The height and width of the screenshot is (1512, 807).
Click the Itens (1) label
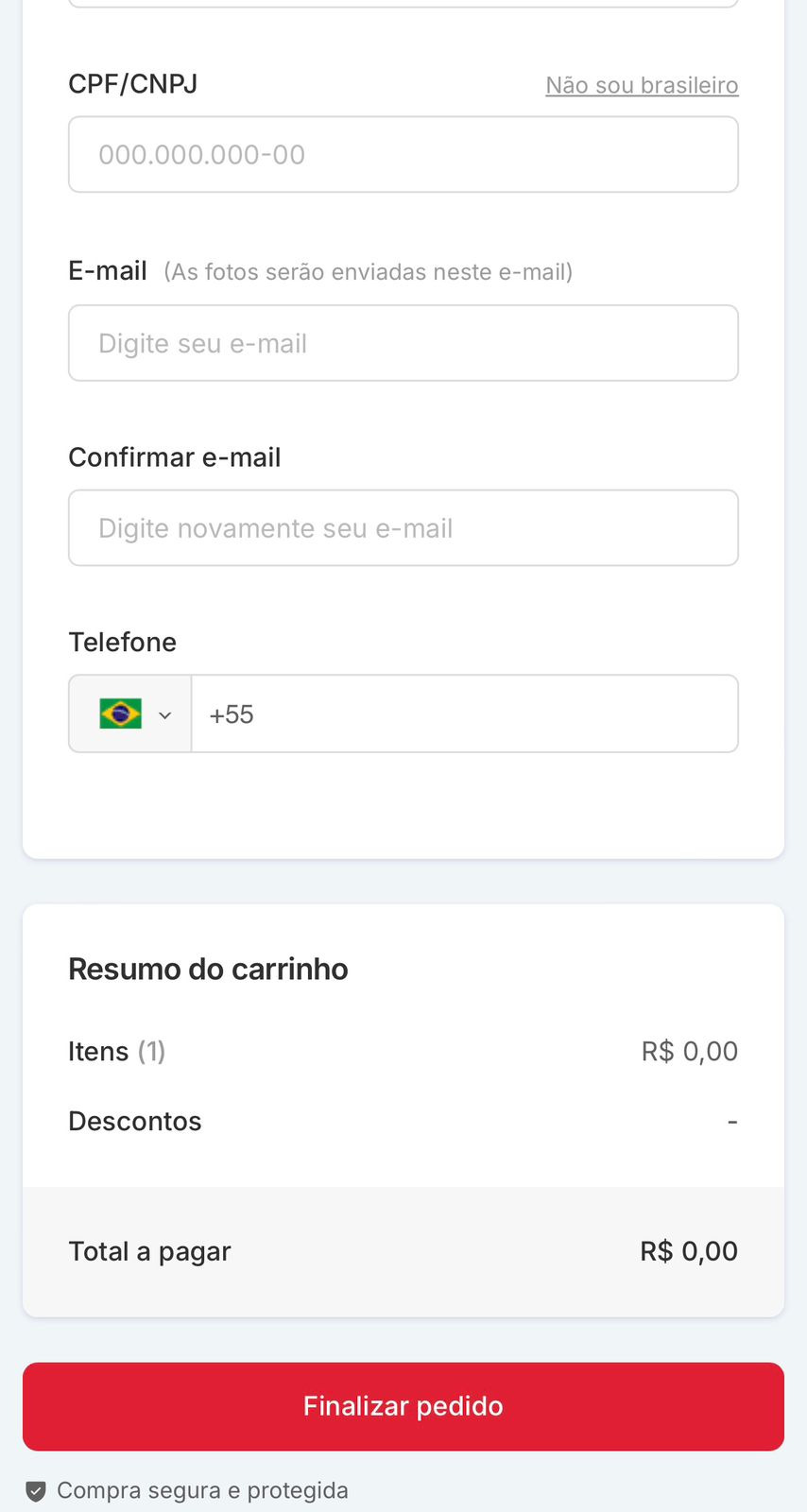pyautogui.click(x=116, y=1051)
